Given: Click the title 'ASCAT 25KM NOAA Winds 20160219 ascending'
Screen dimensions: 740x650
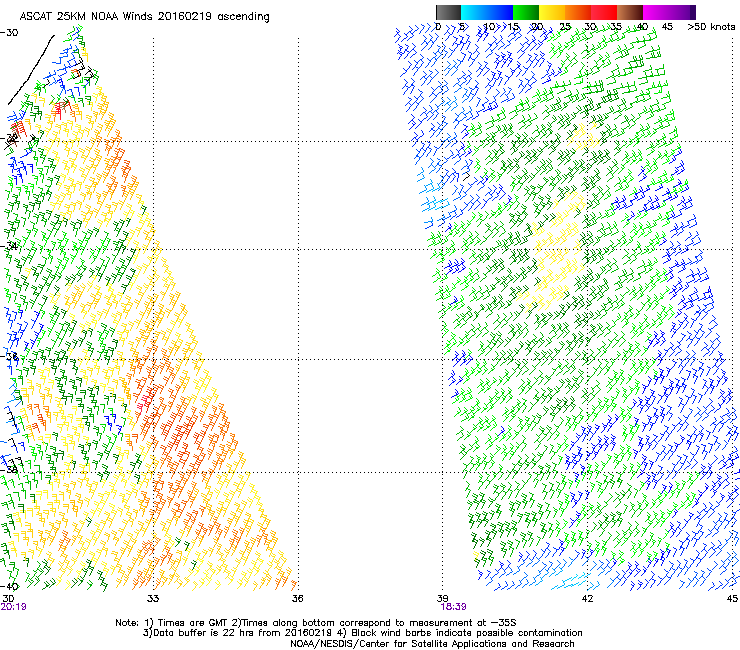Looking at the screenshot, I should [x=144, y=17].
